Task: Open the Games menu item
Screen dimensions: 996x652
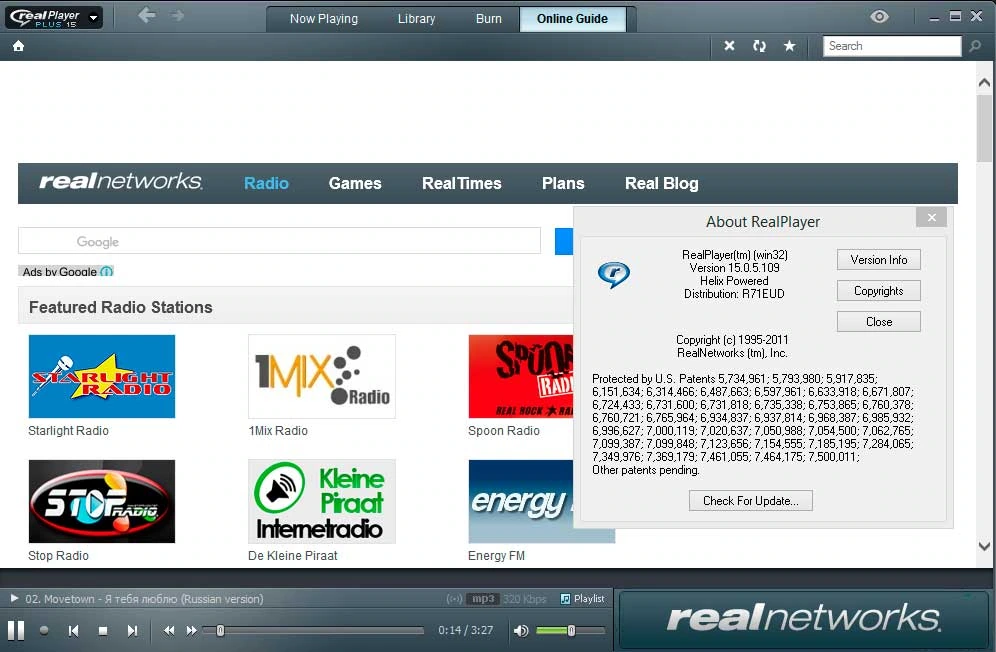Action: point(355,183)
